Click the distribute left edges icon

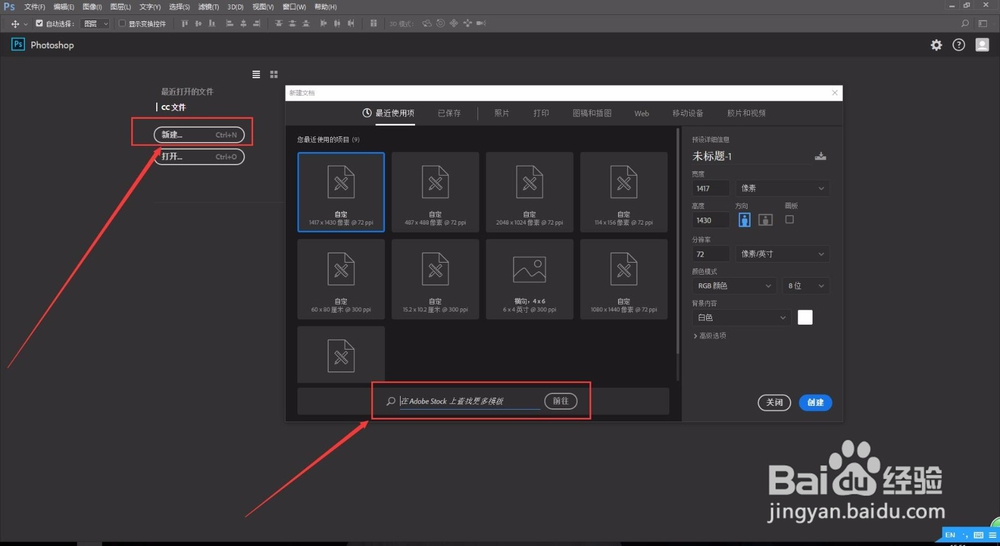[x=323, y=24]
